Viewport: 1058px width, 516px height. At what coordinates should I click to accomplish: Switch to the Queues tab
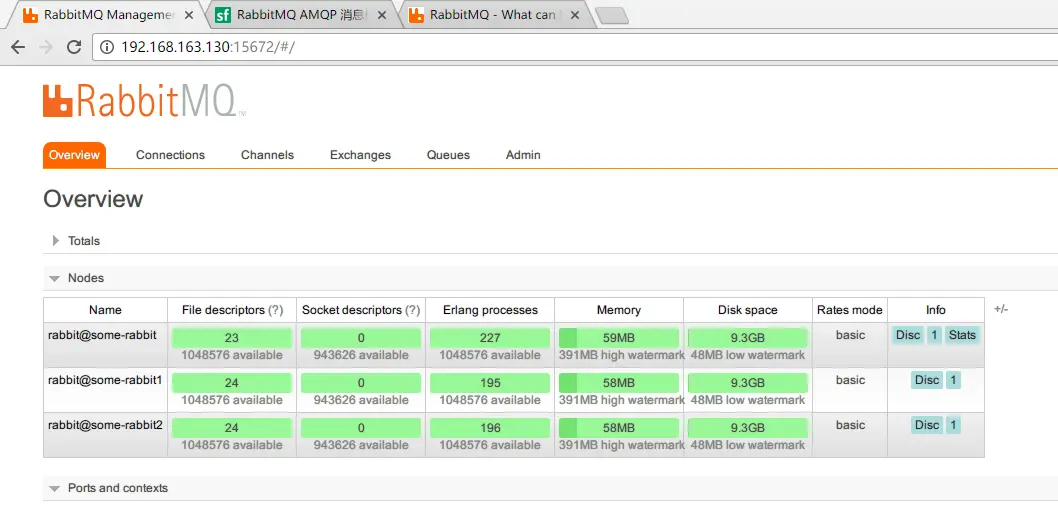pyautogui.click(x=448, y=155)
